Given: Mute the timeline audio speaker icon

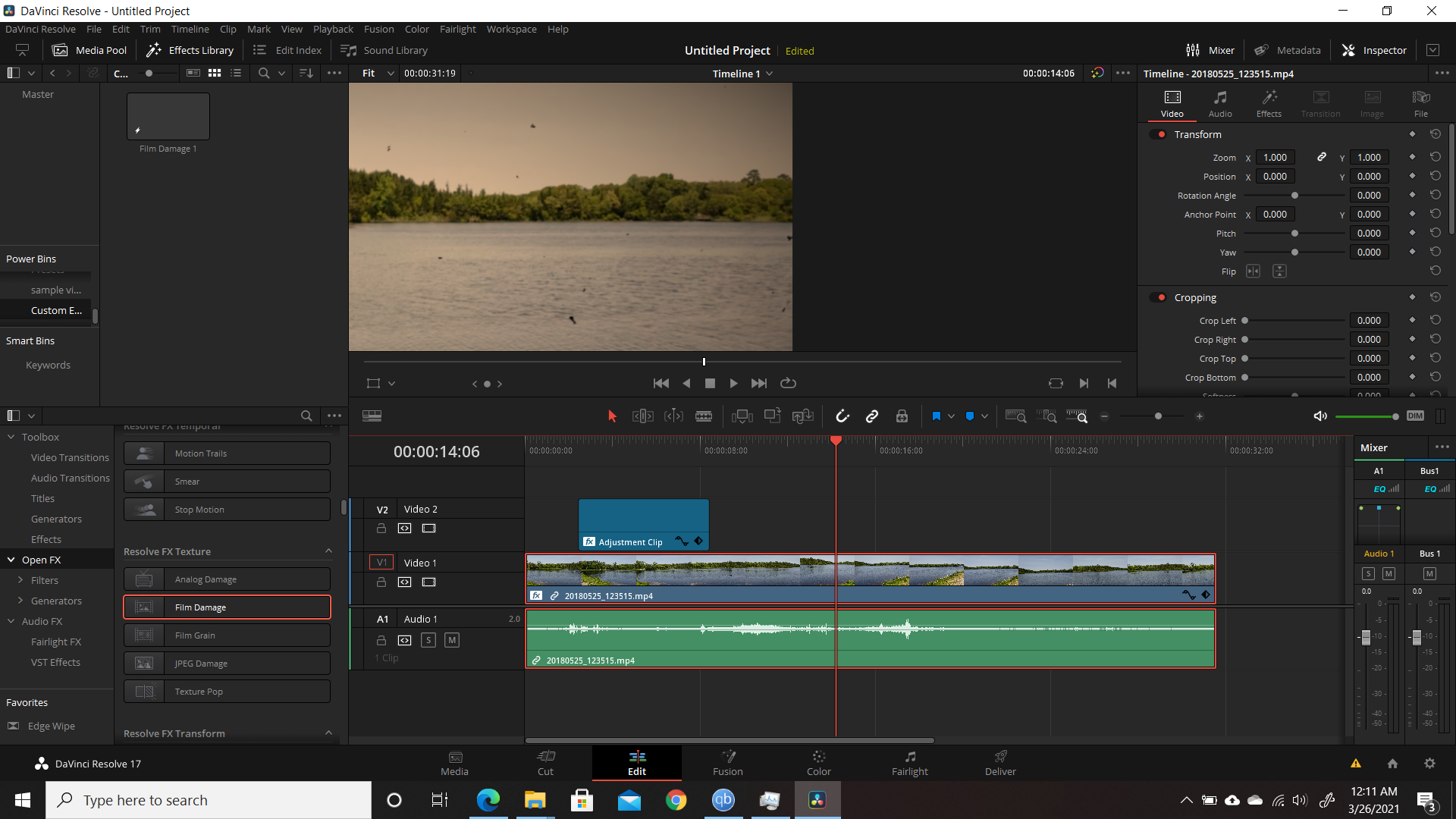Looking at the screenshot, I should click(x=1320, y=416).
